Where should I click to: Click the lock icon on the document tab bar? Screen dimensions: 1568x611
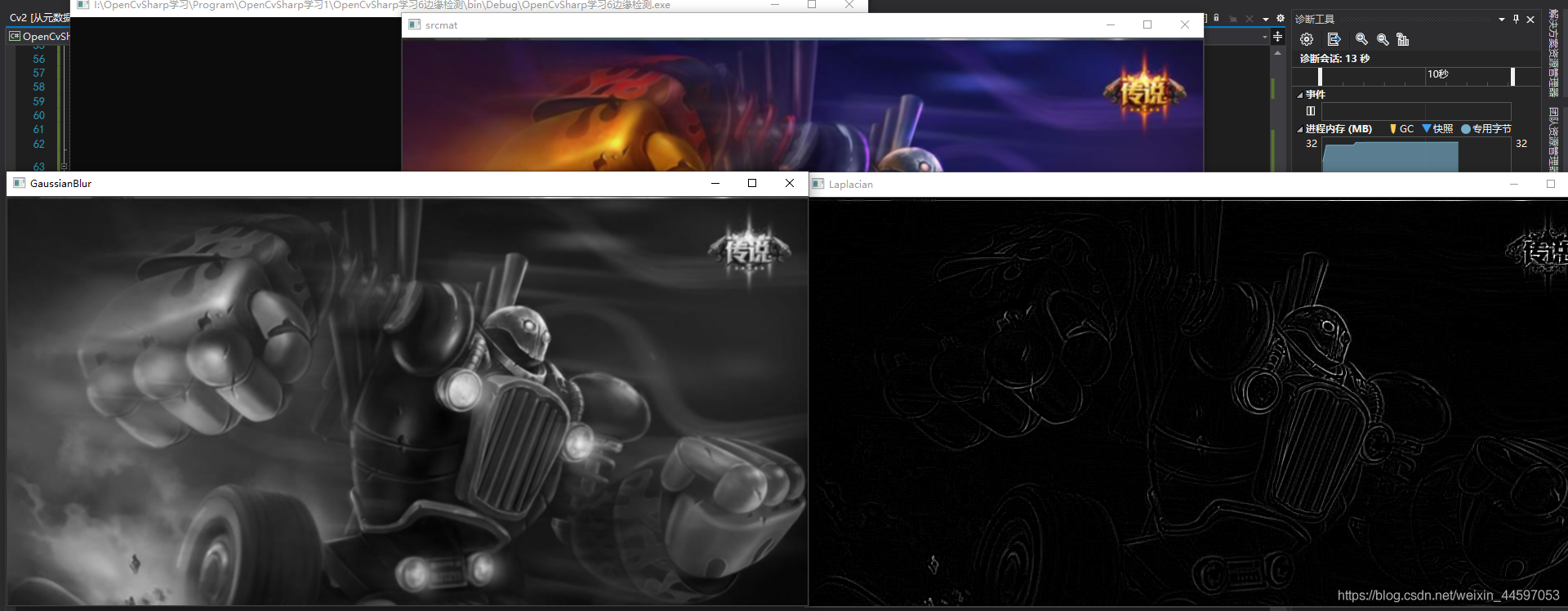point(1216,18)
